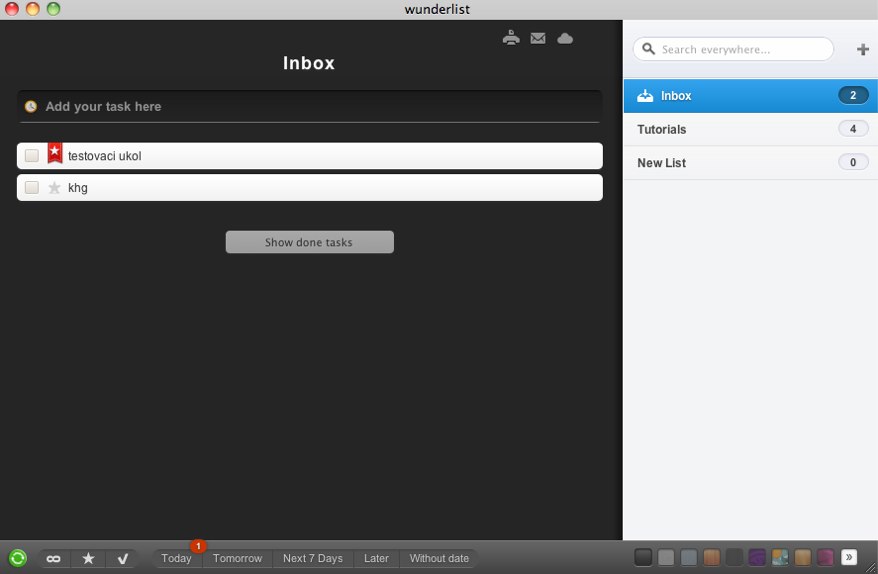The image size is (878, 574).
Task: Check off the khg task
Action: pyautogui.click(x=32, y=188)
